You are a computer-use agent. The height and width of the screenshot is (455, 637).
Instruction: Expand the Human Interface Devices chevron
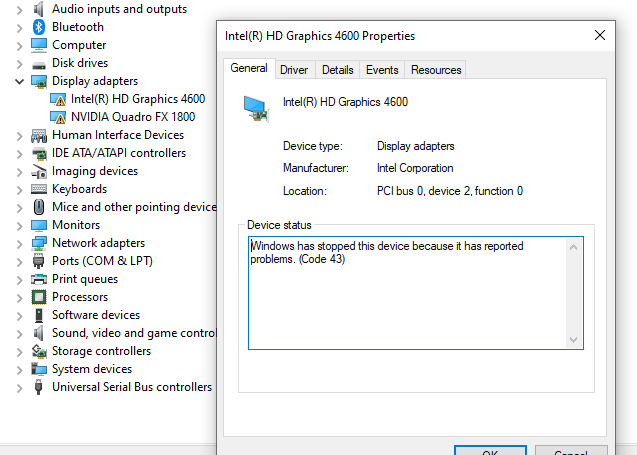click(20, 136)
